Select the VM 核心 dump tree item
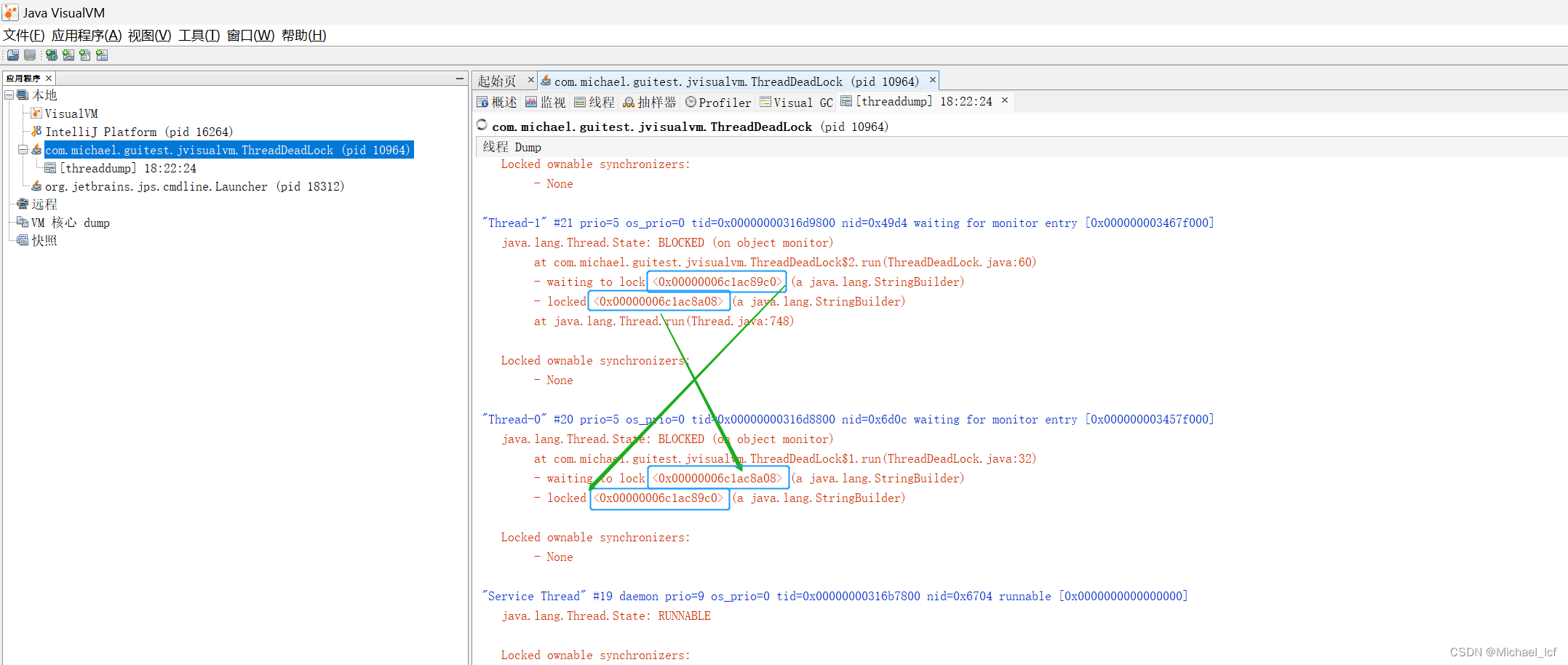 (x=71, y=223)
